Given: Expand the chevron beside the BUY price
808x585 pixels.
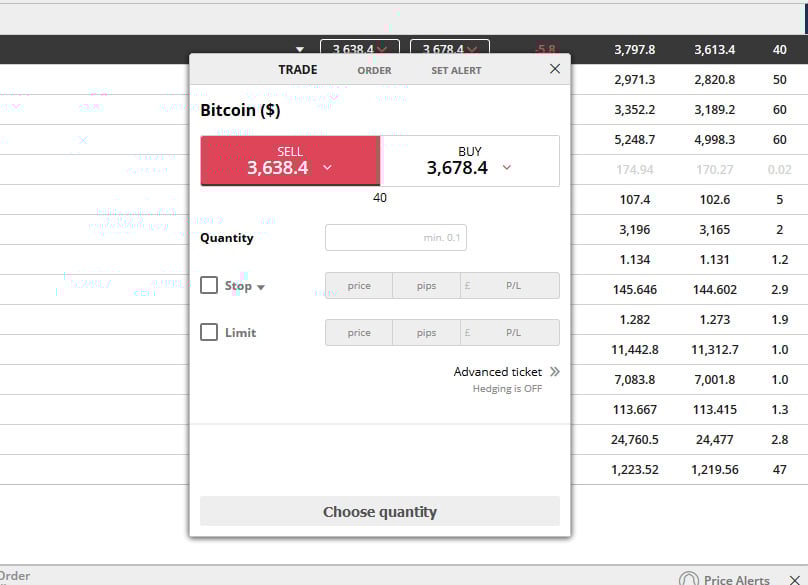Looking at the screenshot, I should pos(507,168).
